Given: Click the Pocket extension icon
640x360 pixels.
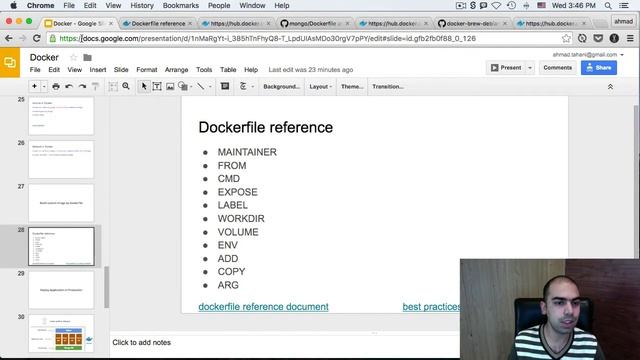Looking at the screenshot, I should coord(598,38).
